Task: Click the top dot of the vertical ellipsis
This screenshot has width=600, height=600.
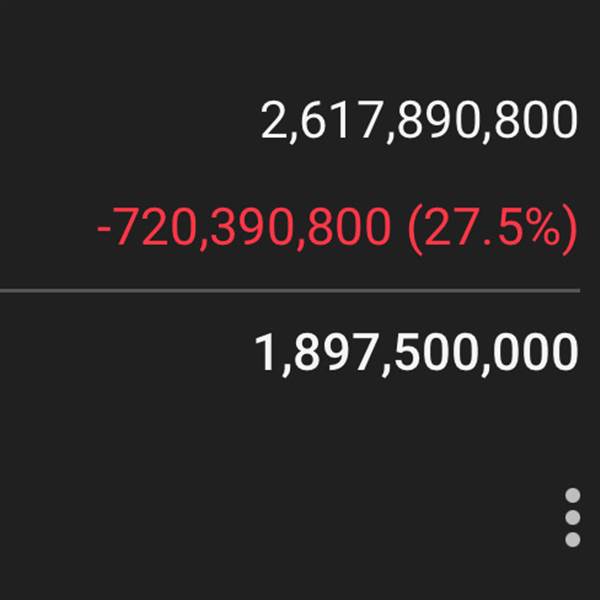Action: coord(572,495)
